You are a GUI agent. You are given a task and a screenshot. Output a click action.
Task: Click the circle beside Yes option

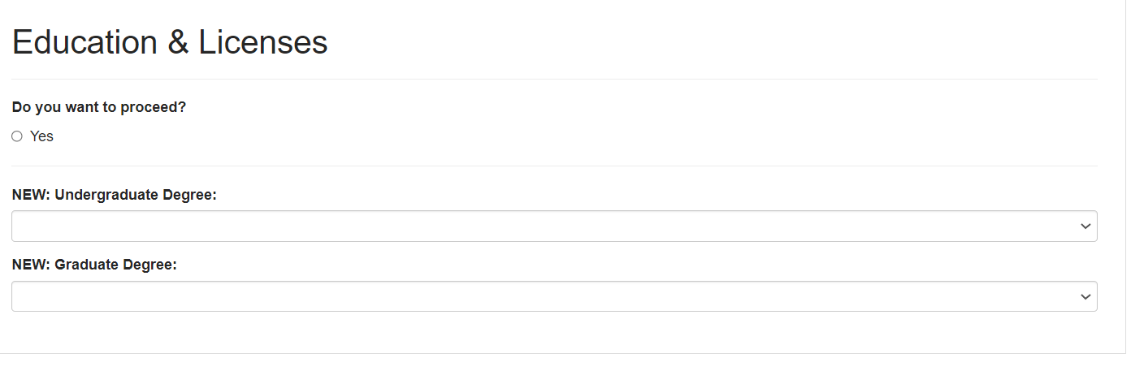pos(17,136)
